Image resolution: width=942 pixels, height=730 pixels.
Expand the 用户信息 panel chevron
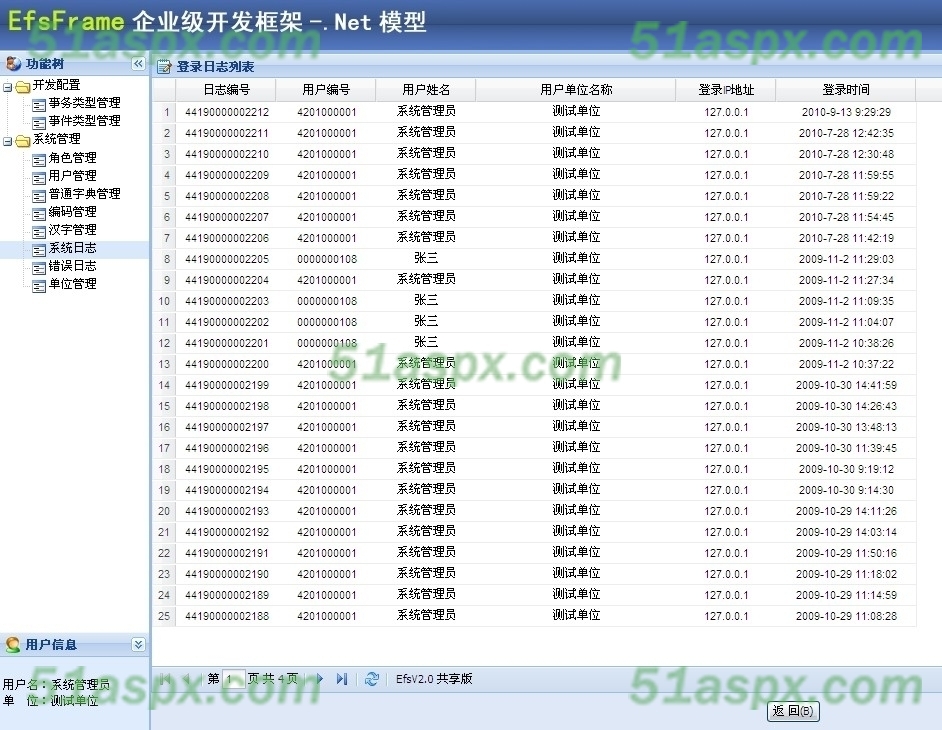pyautogui.click(x=138, y=645)
